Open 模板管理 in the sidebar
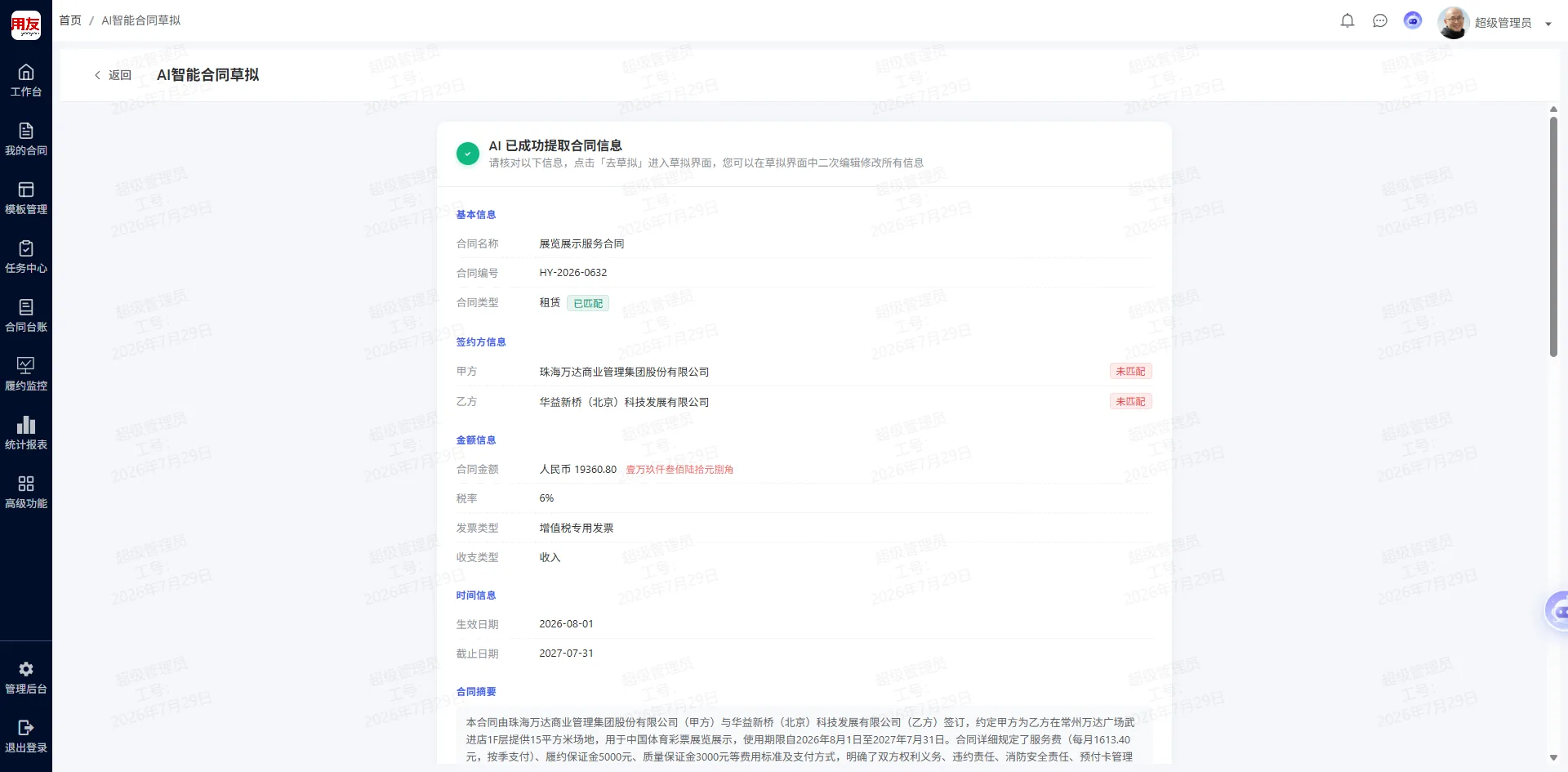 click(x=26, y=199)
